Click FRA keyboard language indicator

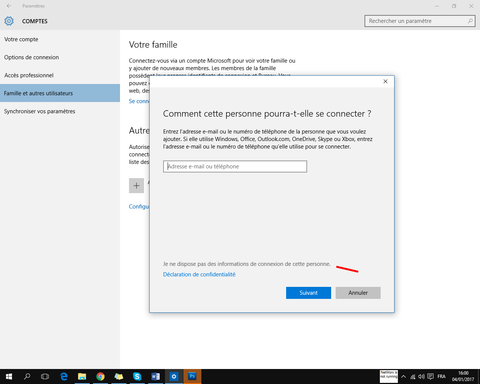pyautogui.click(x=441, y=376)
